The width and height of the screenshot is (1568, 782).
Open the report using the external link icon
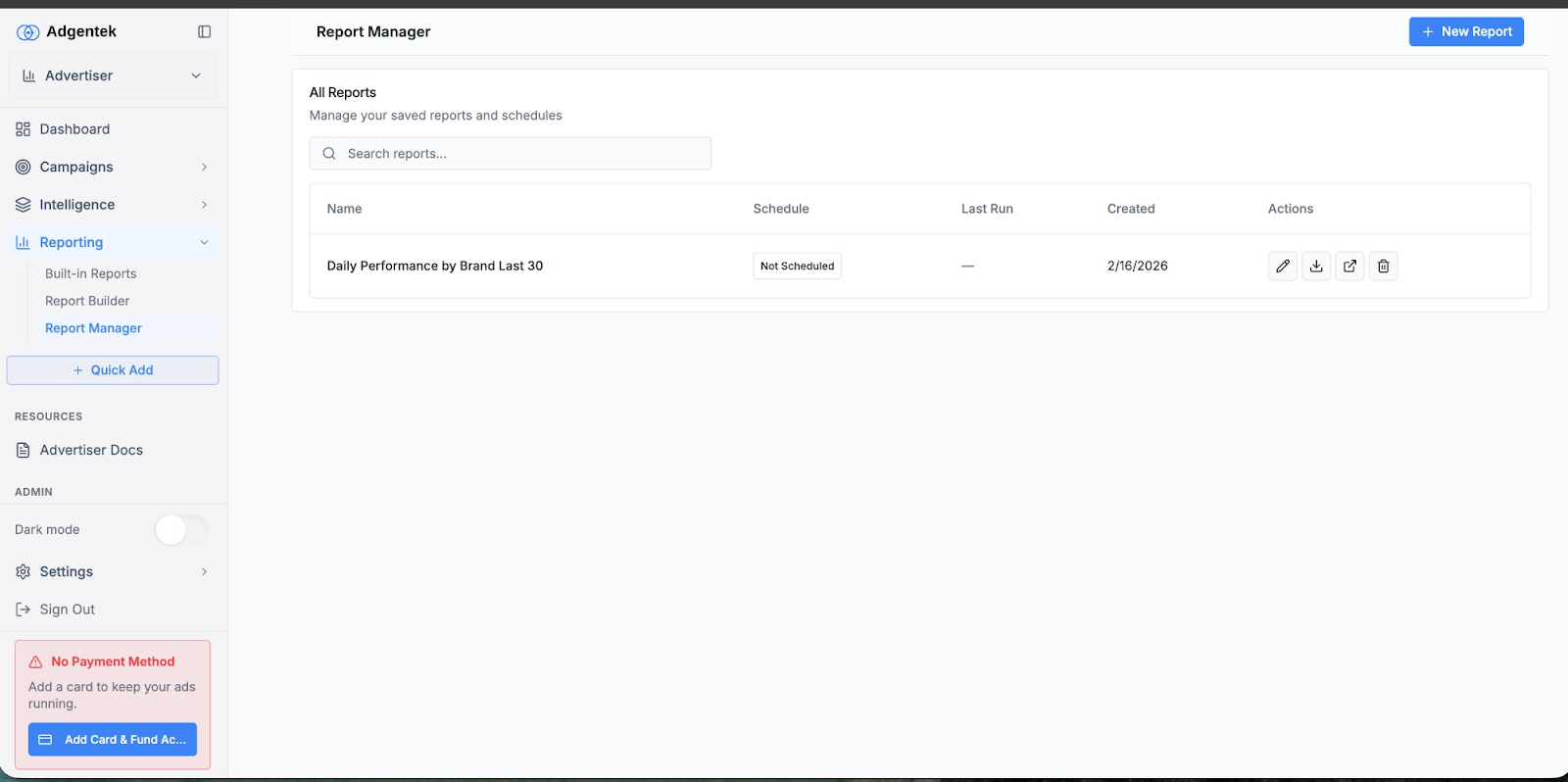click(1349, 266)
